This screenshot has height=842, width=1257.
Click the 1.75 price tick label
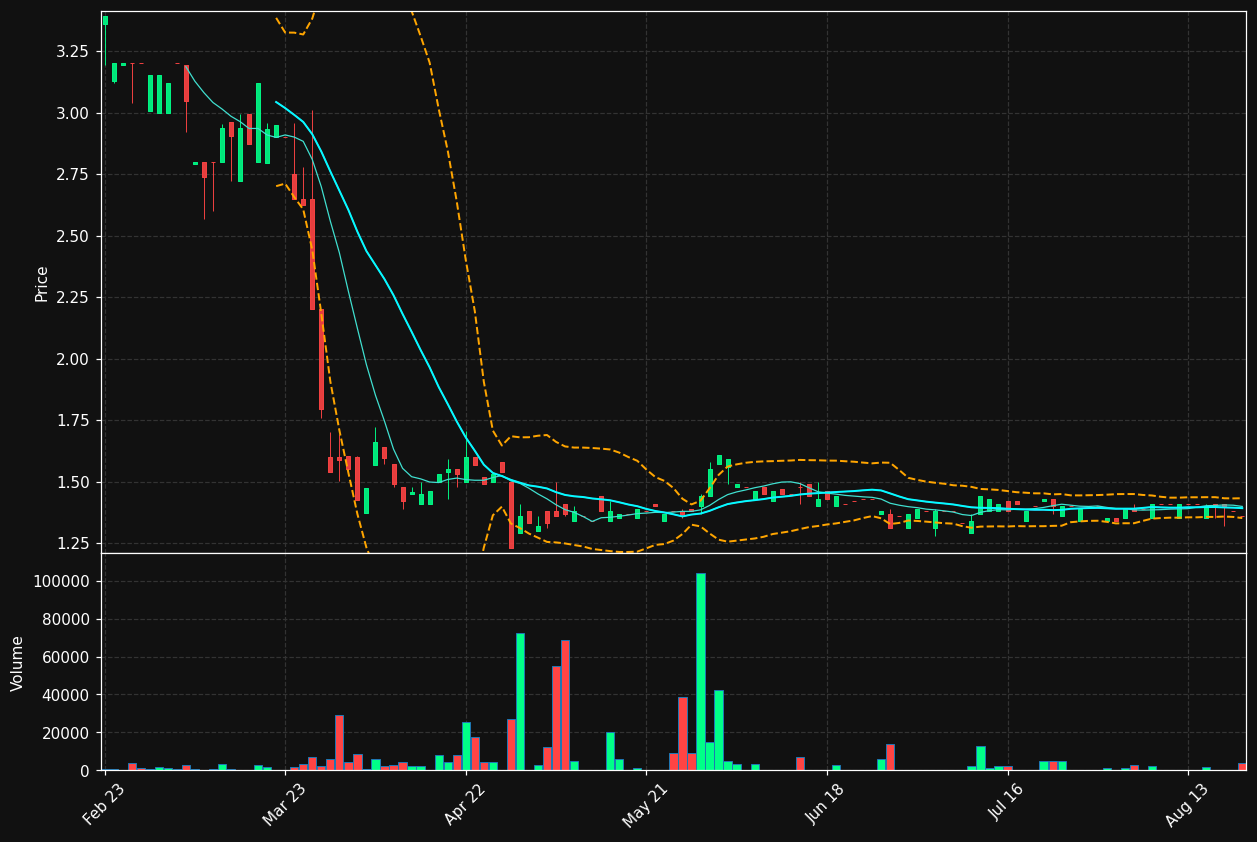(x=72, y=421)
